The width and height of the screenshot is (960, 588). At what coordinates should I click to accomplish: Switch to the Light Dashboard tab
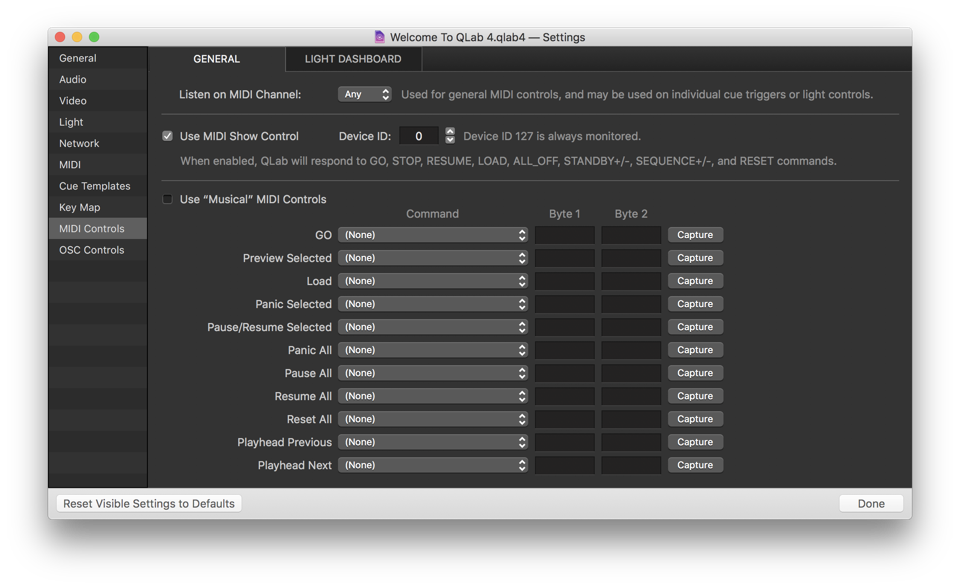(353, 59)
